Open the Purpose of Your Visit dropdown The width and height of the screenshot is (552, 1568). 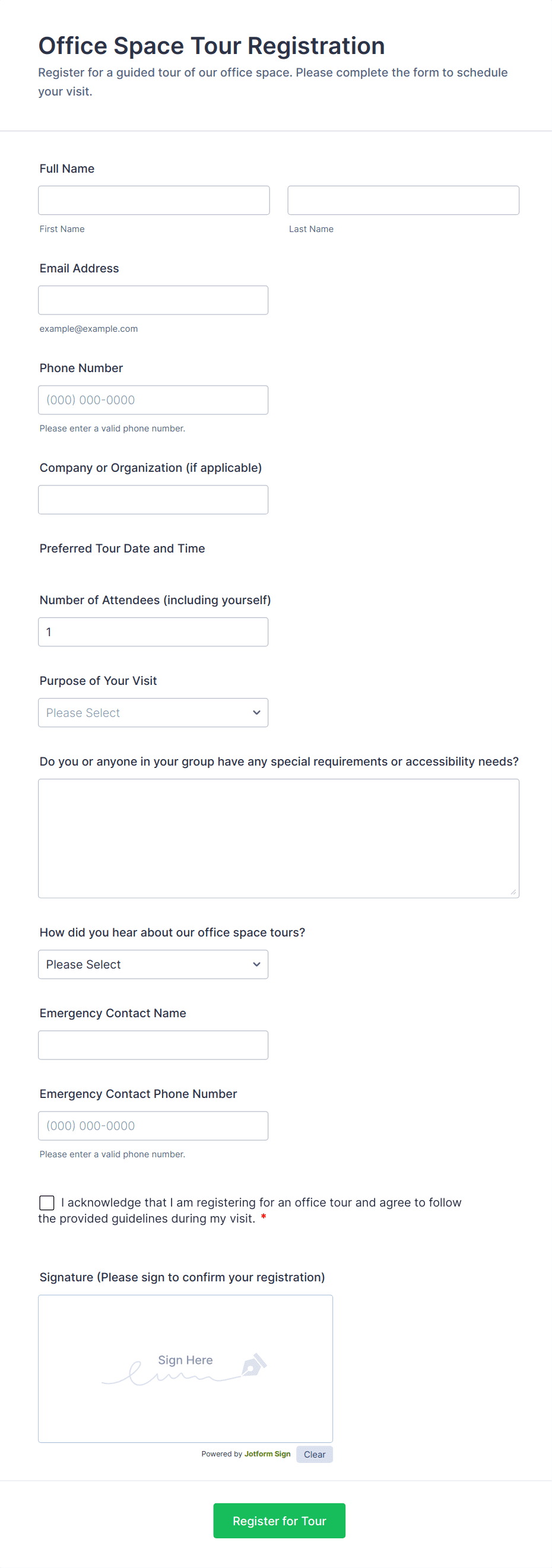click(x=146, y=713)
